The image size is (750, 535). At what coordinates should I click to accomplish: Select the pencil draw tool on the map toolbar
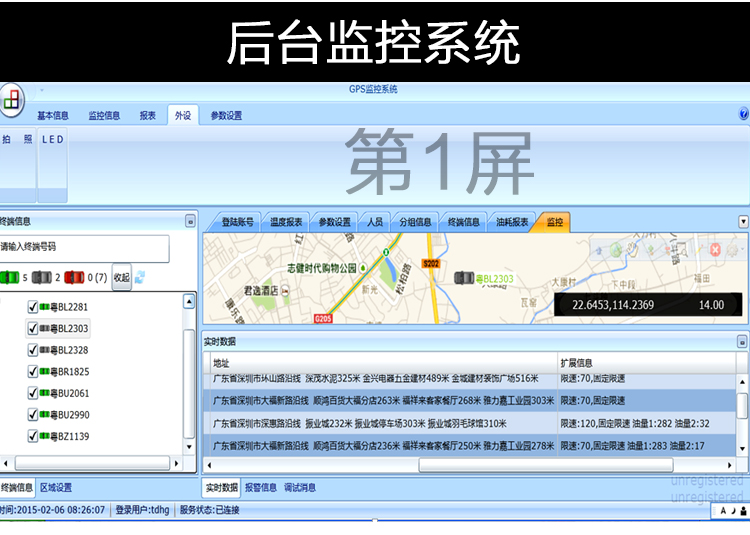click(699, 250)
